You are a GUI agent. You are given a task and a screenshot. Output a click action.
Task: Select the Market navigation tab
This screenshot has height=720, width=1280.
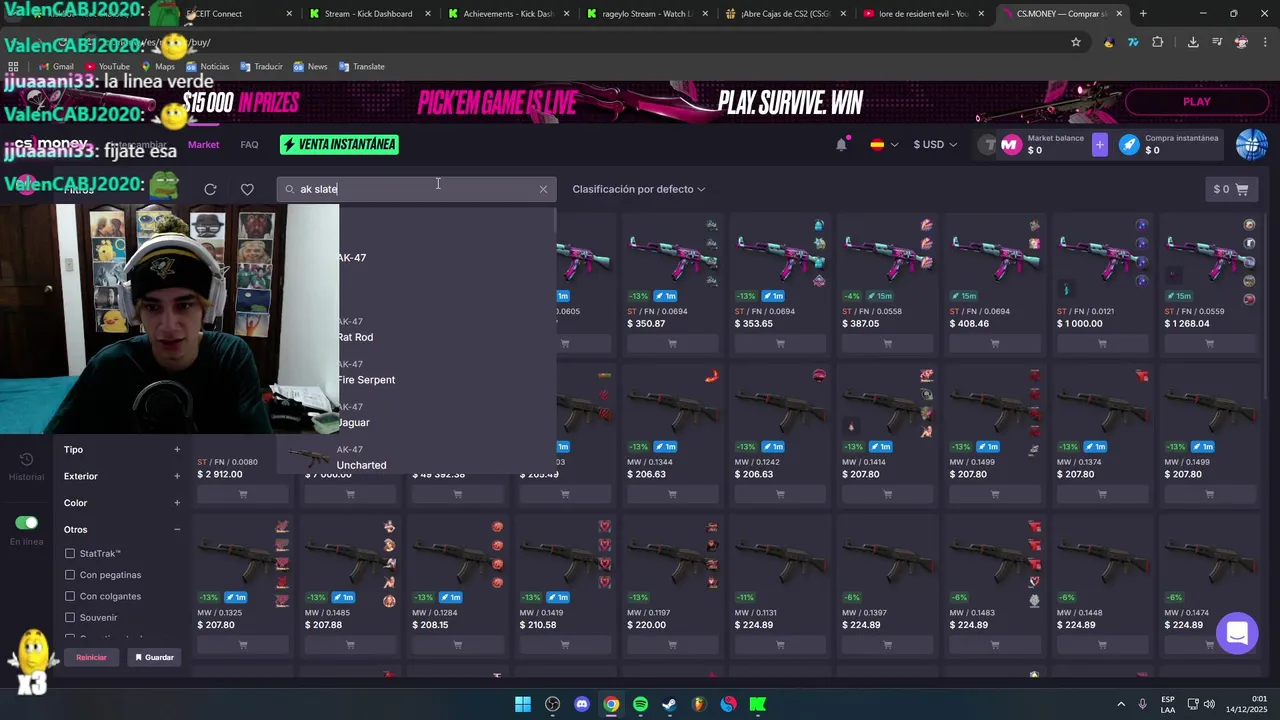click(x=203, y=145)
